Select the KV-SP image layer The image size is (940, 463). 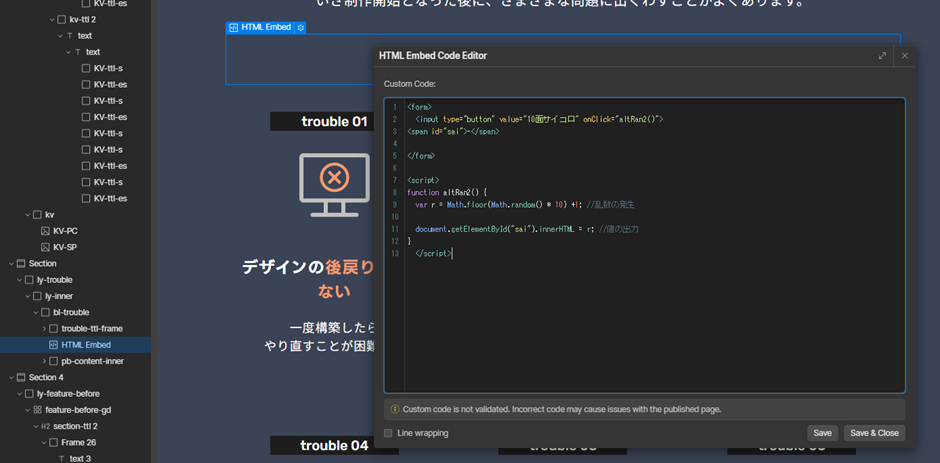coord(65,247)
